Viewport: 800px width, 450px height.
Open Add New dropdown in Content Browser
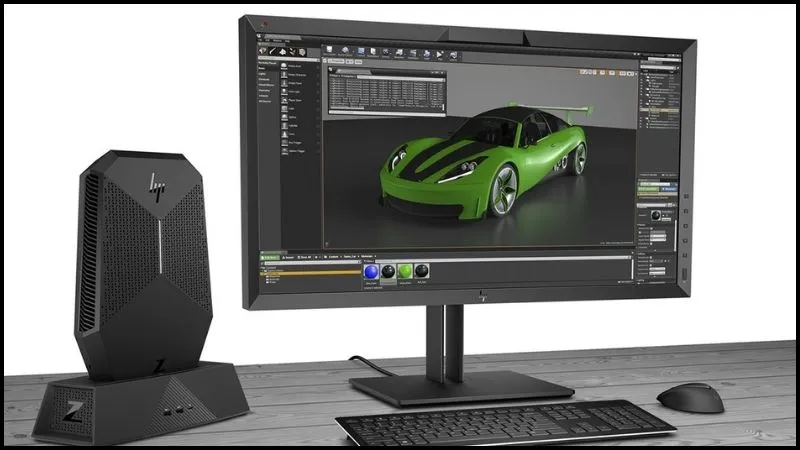click(x=270, y=258)
